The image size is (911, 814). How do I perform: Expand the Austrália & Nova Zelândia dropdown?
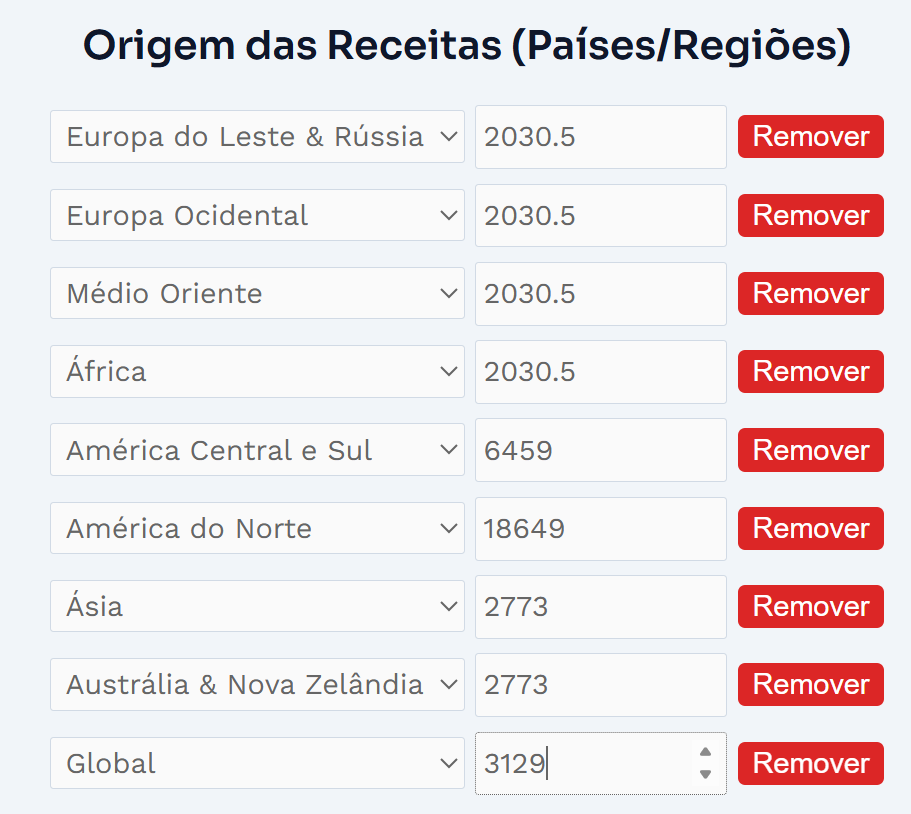point(257,684)
